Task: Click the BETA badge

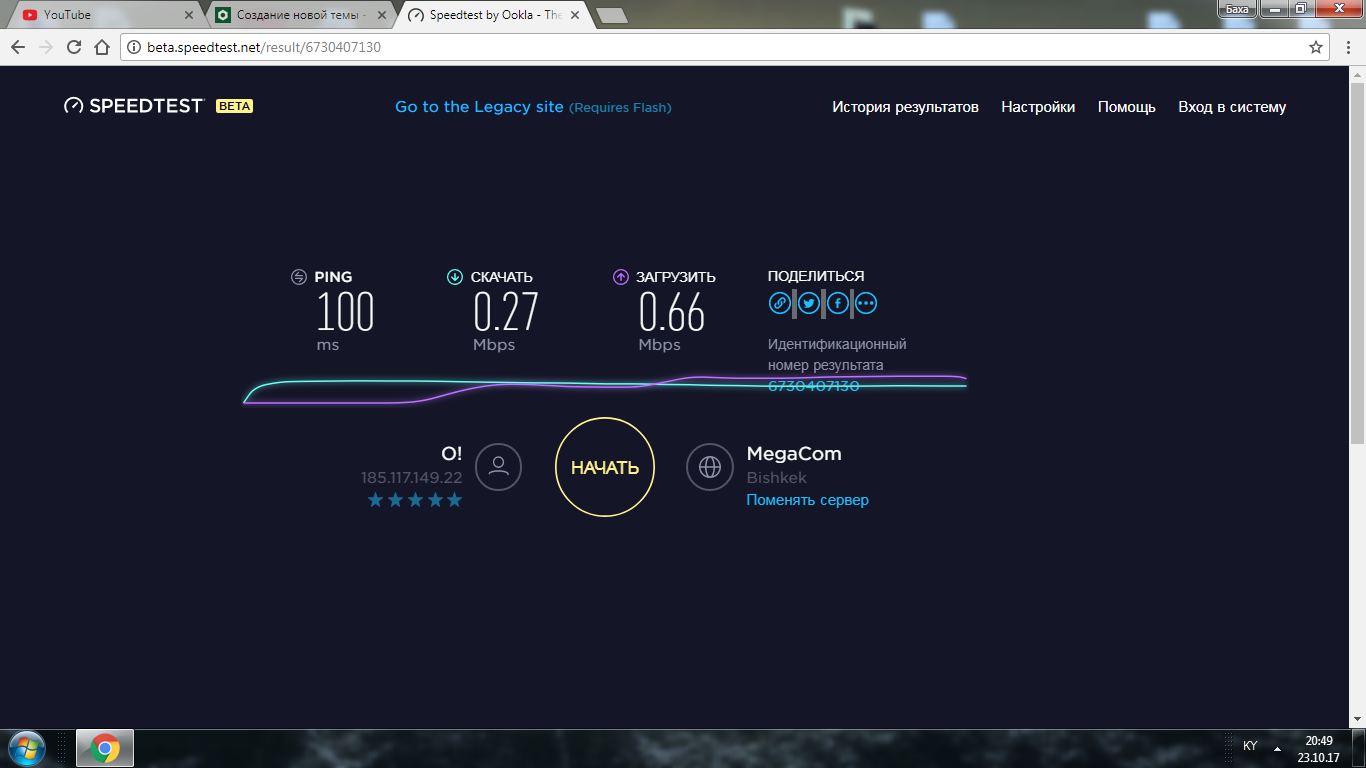Action: pyautogui.click(x=234, y=106)
